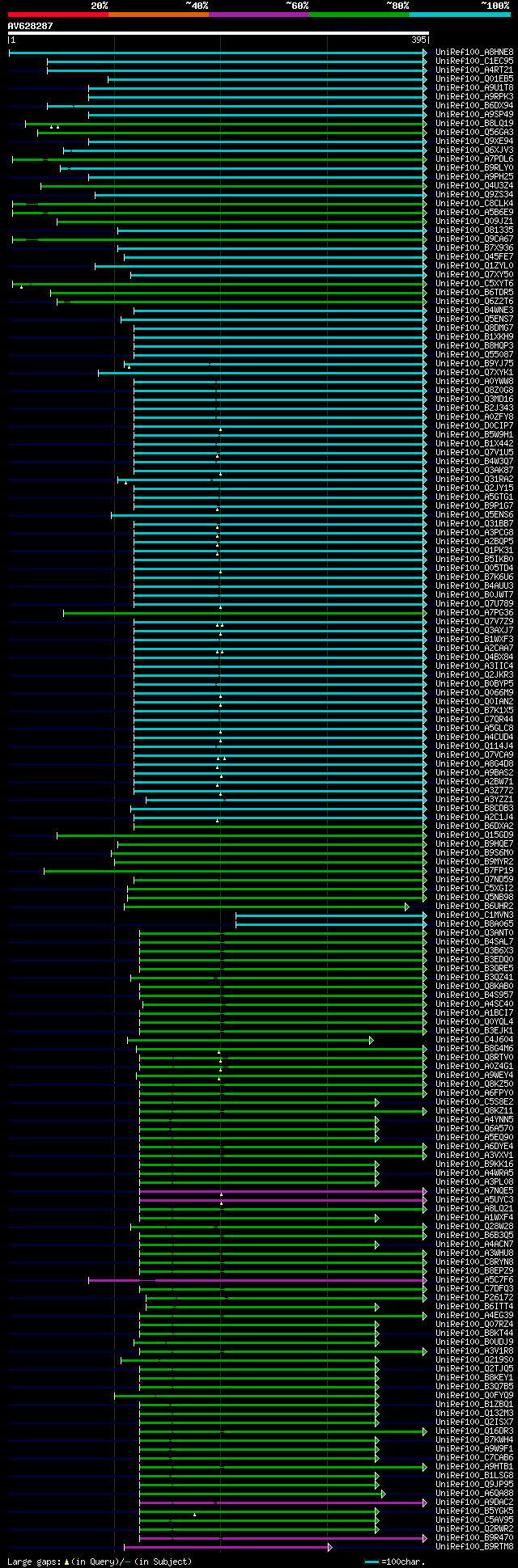518x1568 pixels.
Task: Click the arrowhead ending the UniRef100_C4J604 alignment
Action: pos(372,1040)
